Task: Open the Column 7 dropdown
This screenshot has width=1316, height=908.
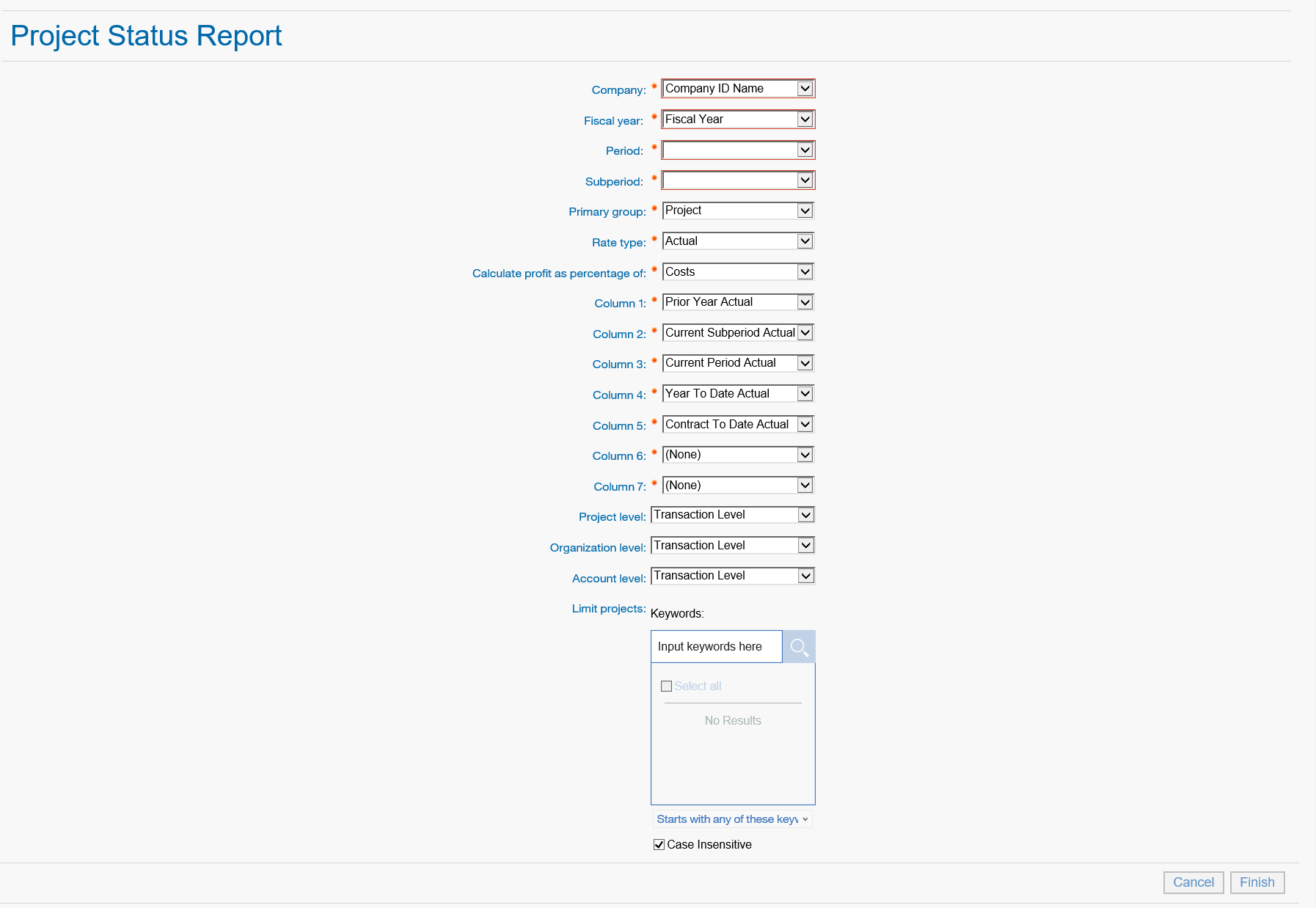Action: pyautogui.click(x=737, y=486)
